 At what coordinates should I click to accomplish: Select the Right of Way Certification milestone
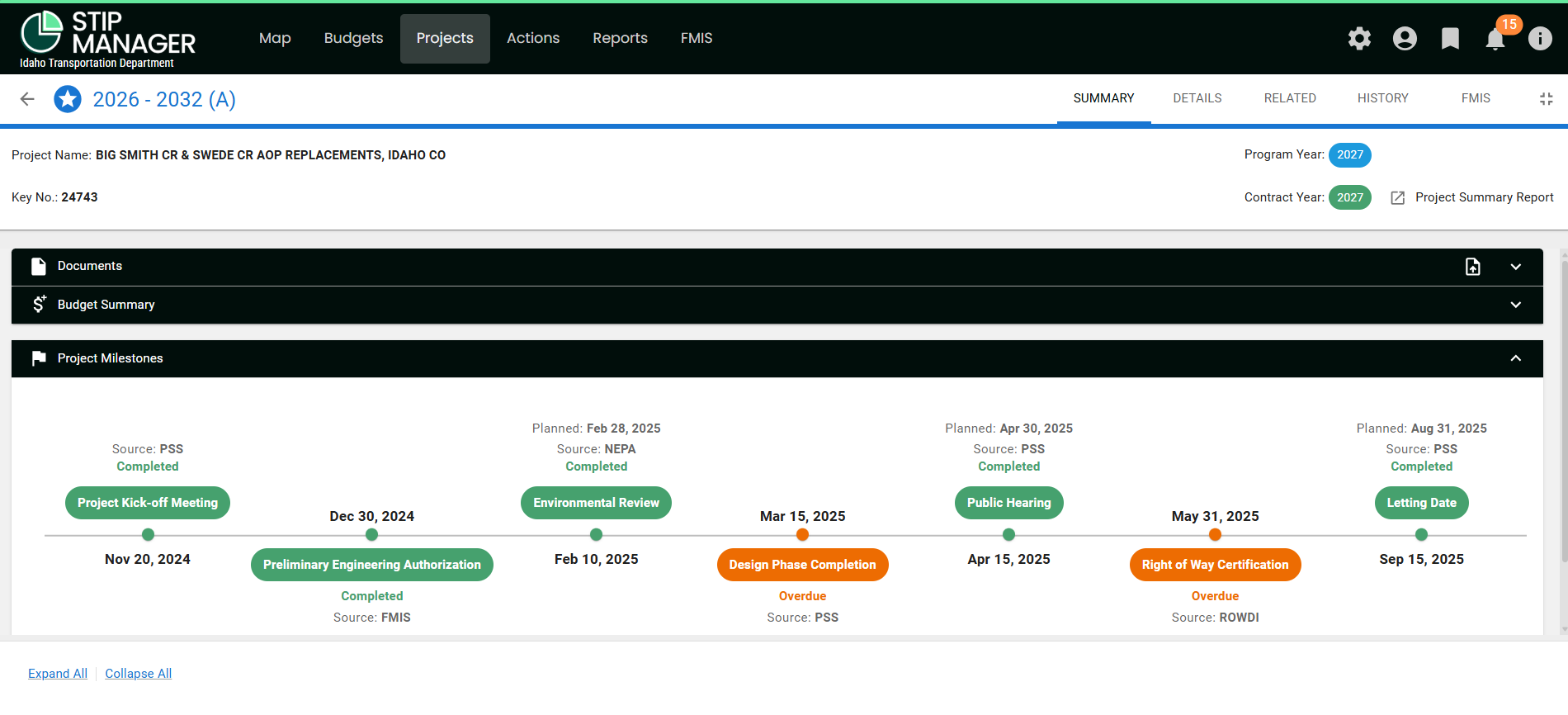(x=1215, y=565)
